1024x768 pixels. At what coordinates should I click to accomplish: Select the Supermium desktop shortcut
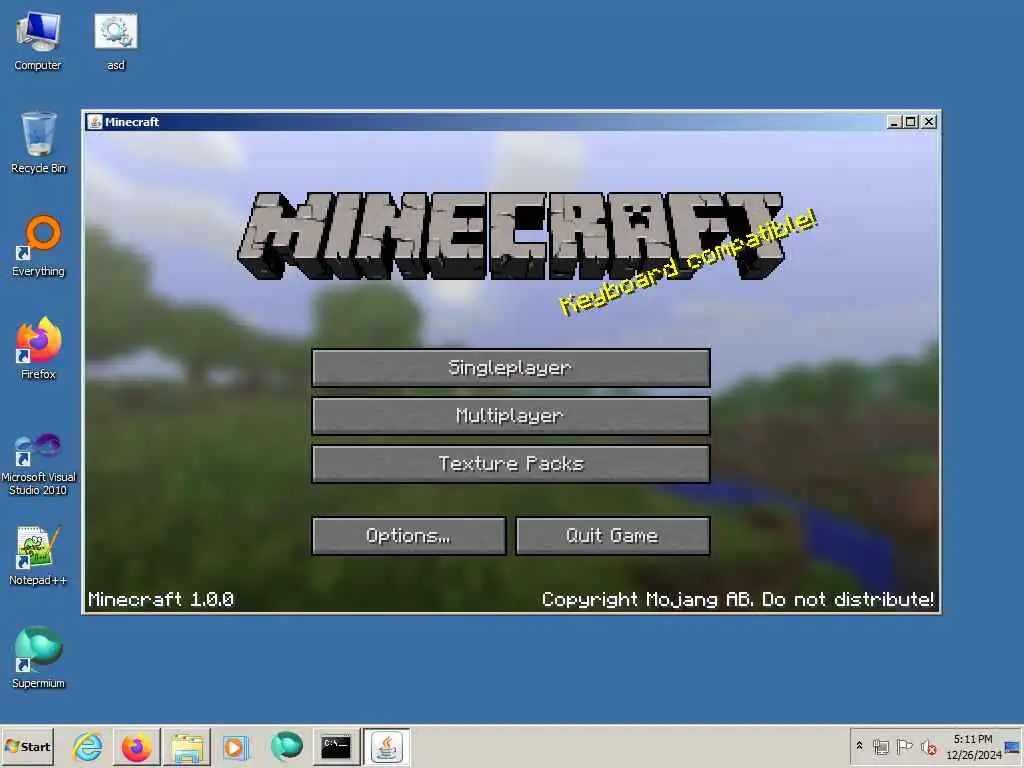(x=38, y=658)
